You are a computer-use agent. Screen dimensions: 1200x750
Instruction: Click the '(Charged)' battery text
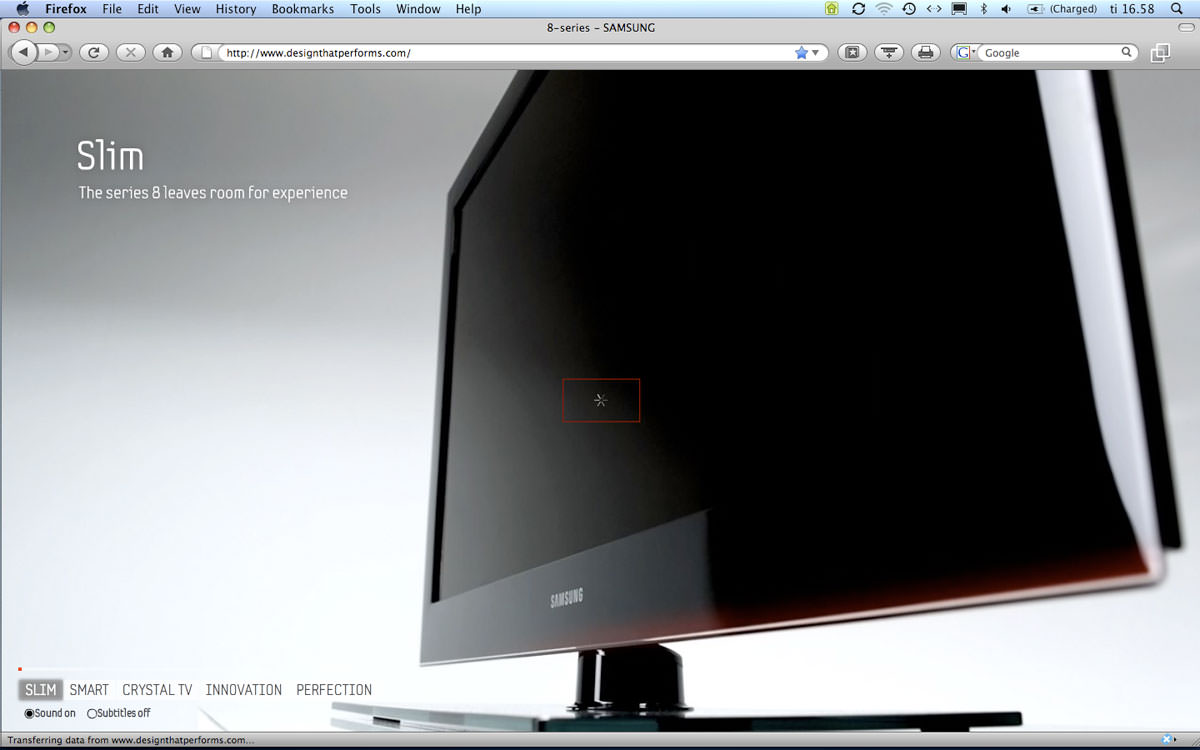pos(1073,9)
